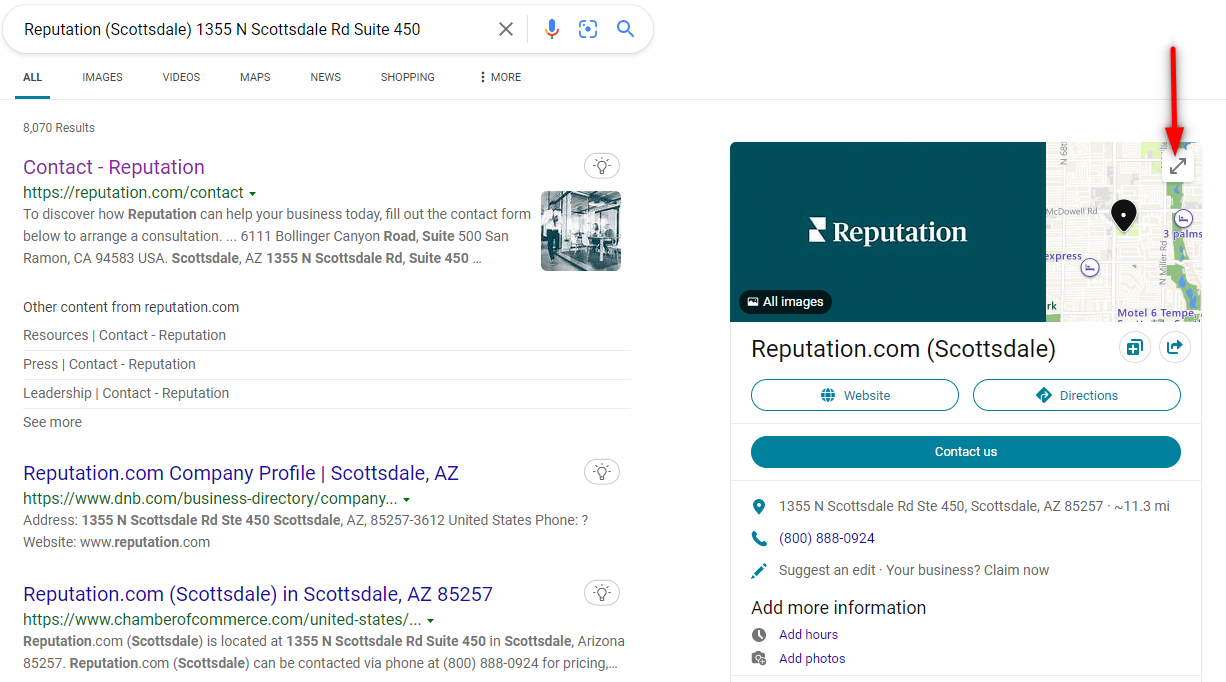
Task: Activate voice search with the microphone icon
Action: pos(551,29)
